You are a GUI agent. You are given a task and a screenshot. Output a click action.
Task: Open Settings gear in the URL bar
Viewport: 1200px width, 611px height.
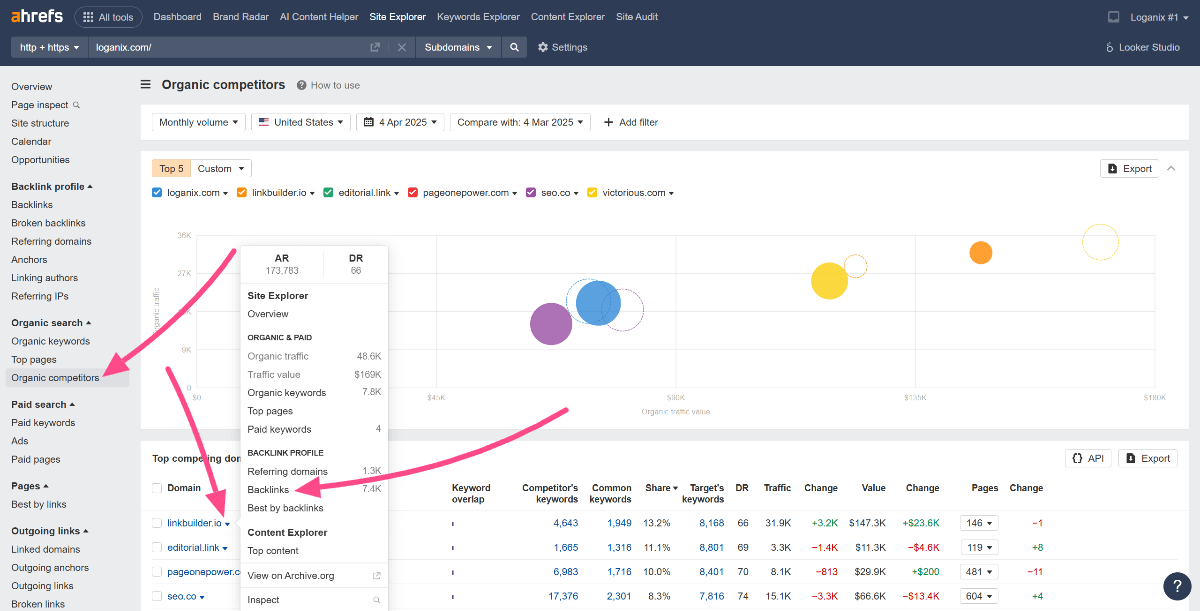(562, 47)
